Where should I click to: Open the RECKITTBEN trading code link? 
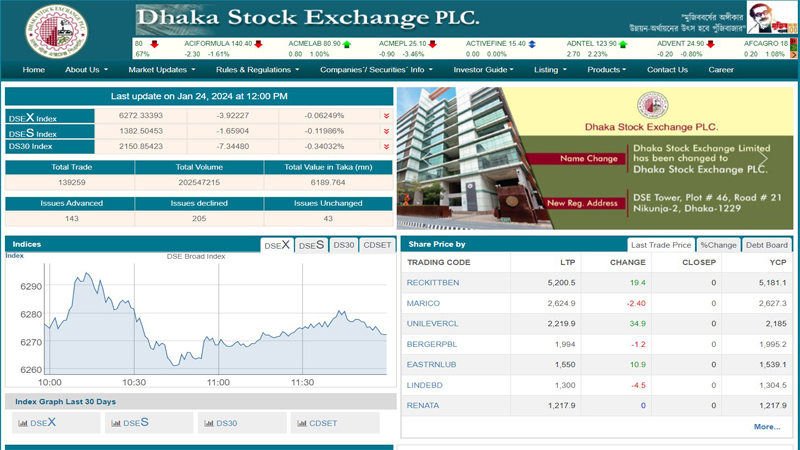click(x=433, y=283)
